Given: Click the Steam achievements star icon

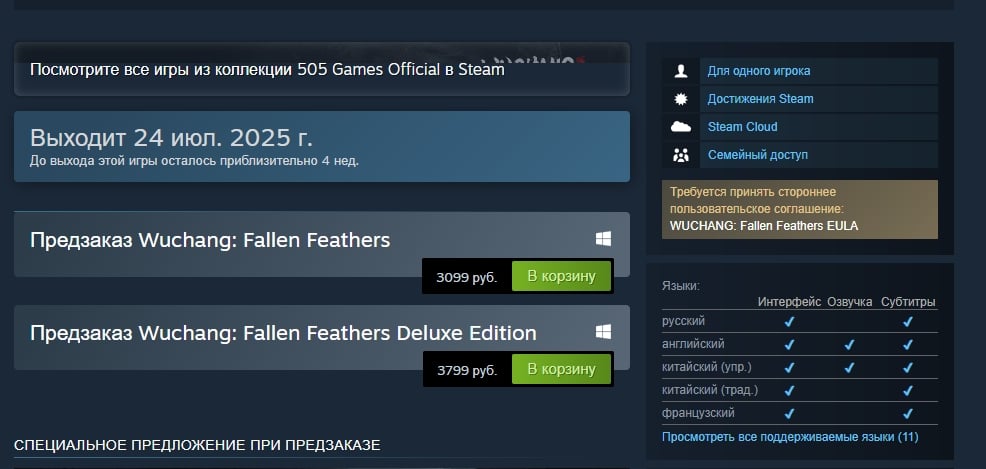Looking at the screenshot, I should pyautogui.click(x=680, y=99).
